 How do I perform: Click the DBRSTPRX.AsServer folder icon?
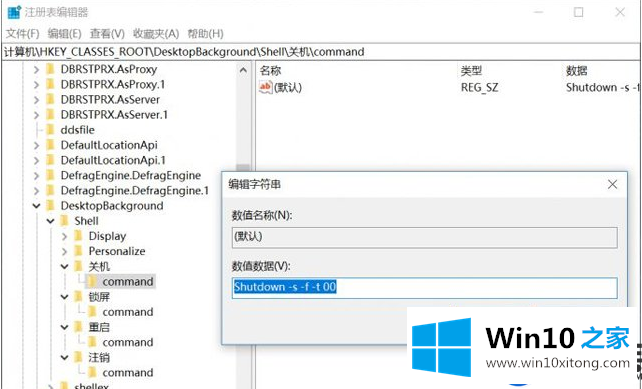pyautogui.click(x=50, y=100)
